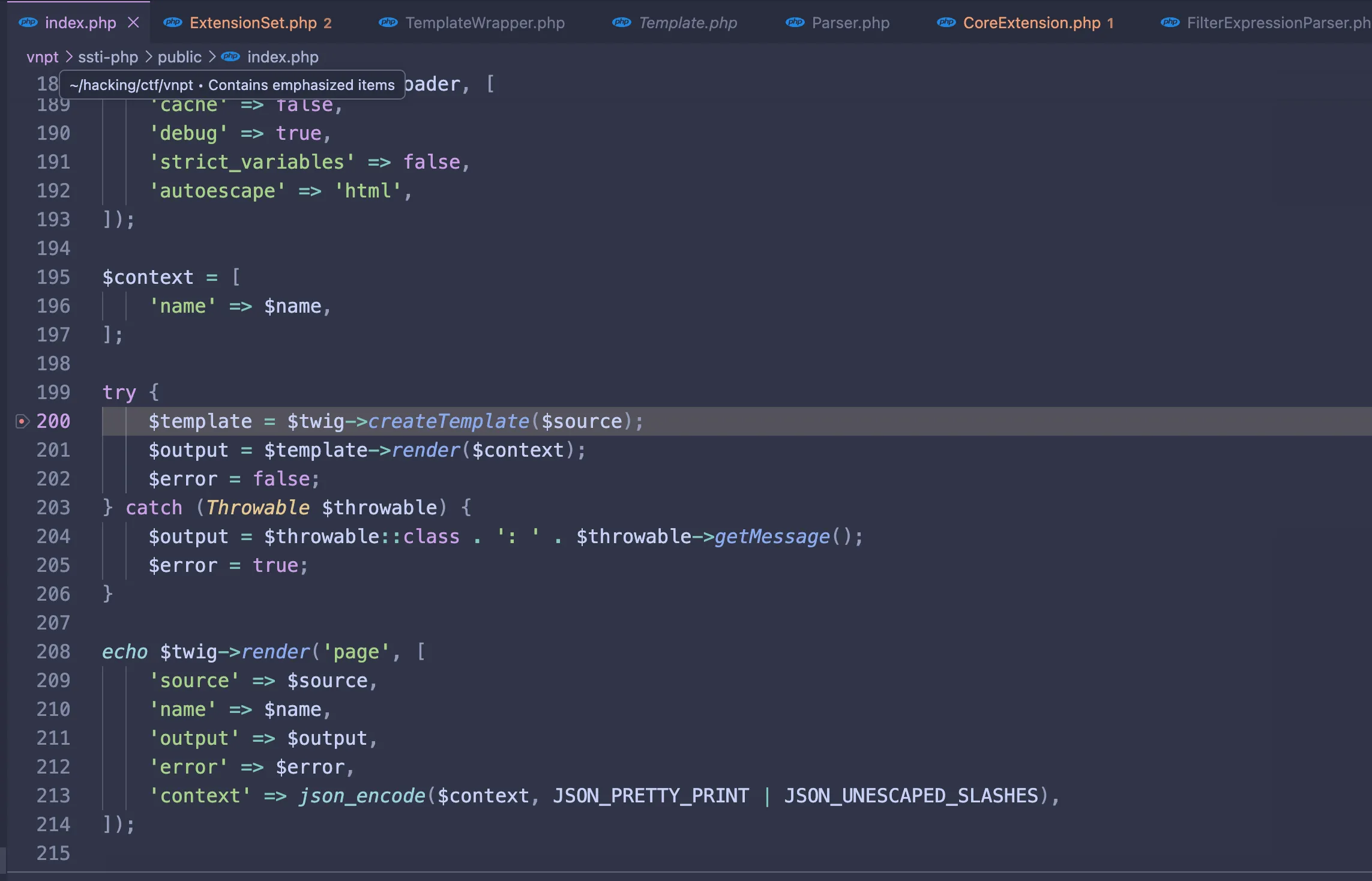Expand chevron after public breadcrumb
Screen dimensions: 1372x881
pyautogui.click(x=211, y=57)
